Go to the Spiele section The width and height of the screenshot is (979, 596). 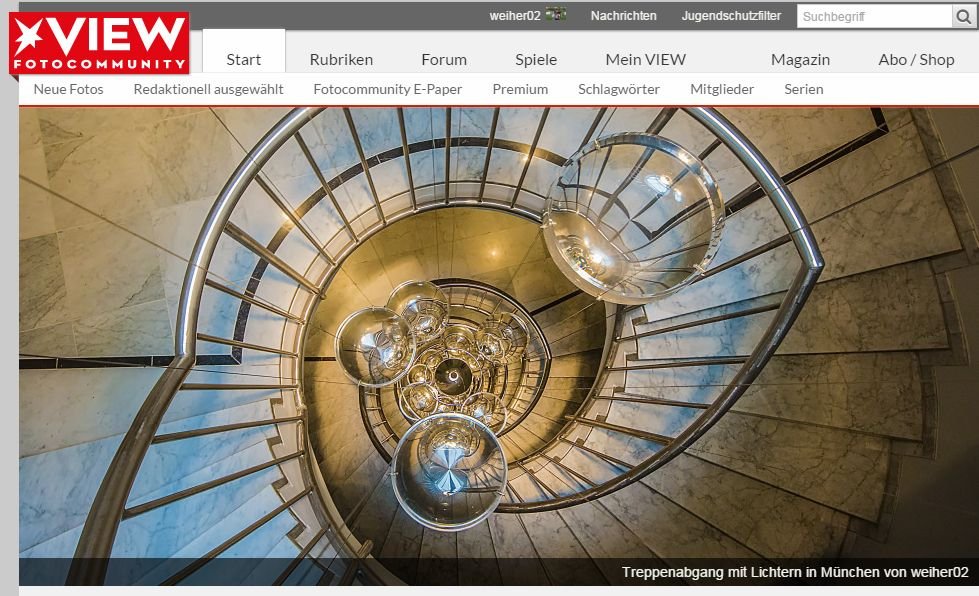[536, 59]
